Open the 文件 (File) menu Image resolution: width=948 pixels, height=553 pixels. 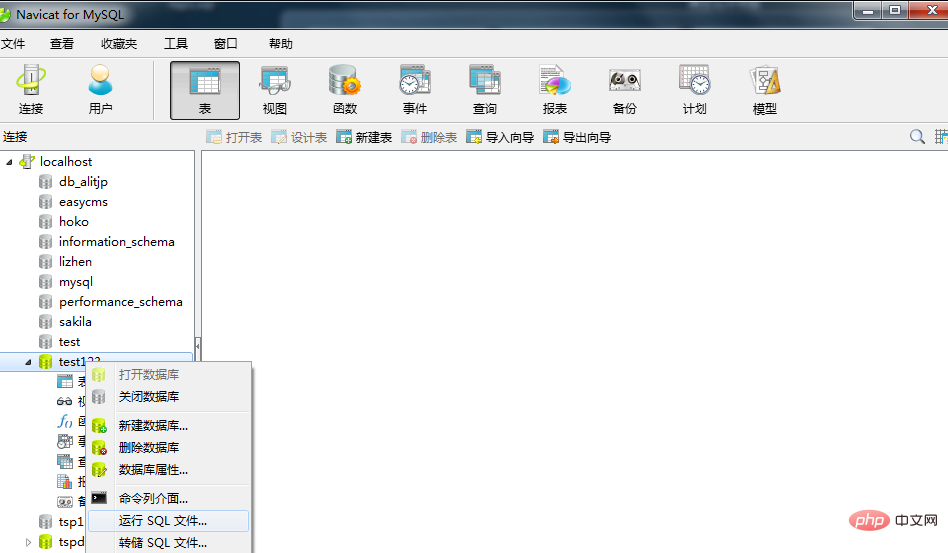[13, 44]
